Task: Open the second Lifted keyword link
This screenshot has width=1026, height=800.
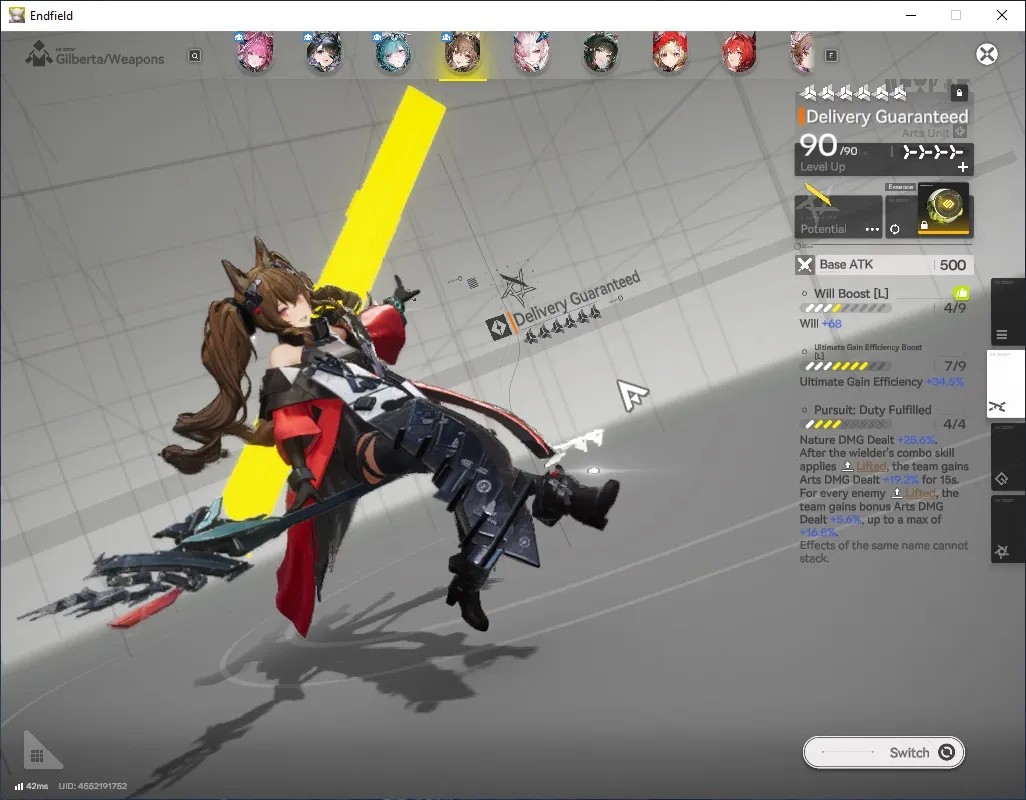Action: pos(921,493)
